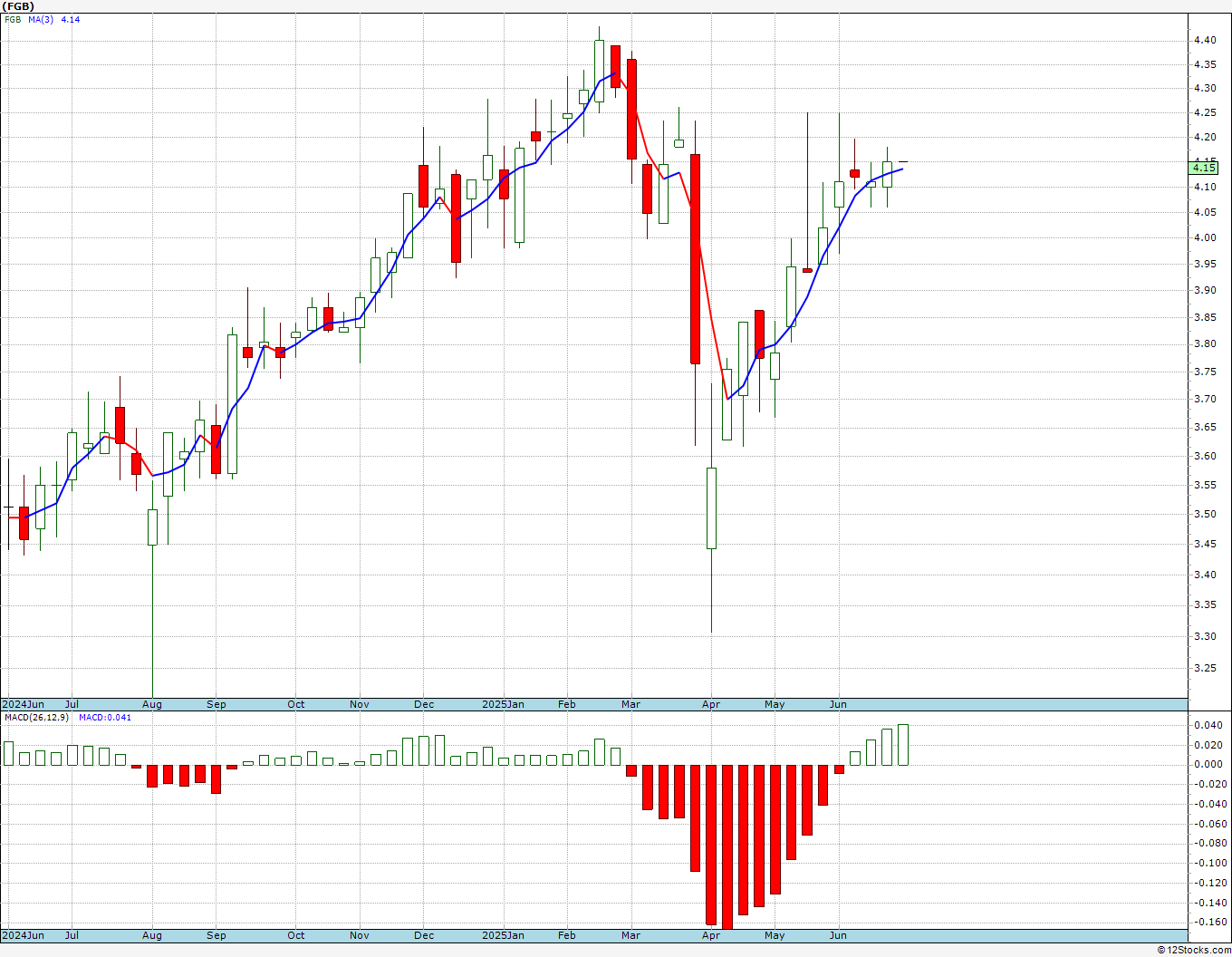Choose the 3.50 price axis label

pos(1205,514)
